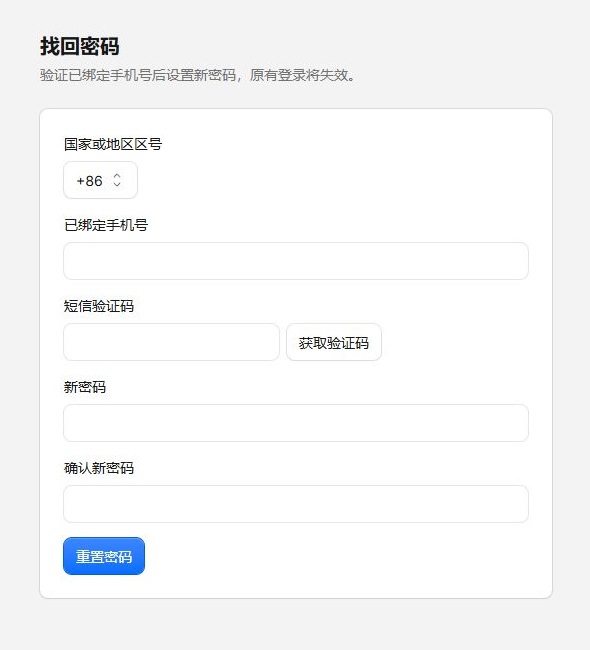Viewport: 590px width, 650px height.
Task: Click the 找回密码 page heading
Action: [80, 46]
